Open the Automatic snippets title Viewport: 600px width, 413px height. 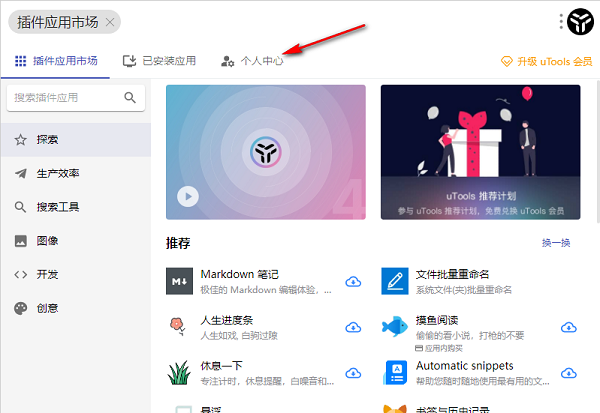click(465, 366)
